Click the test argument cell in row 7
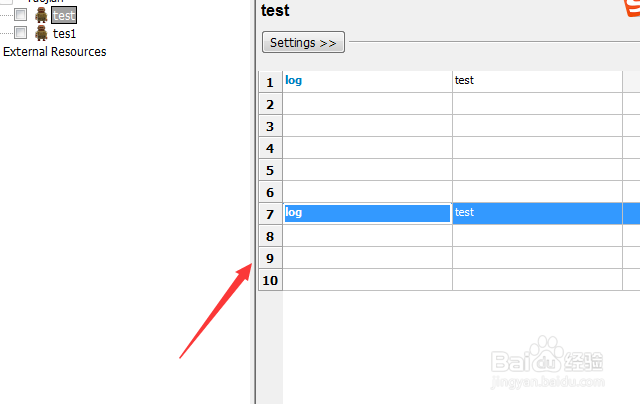The image size is (640, 404). click(536, 213)
